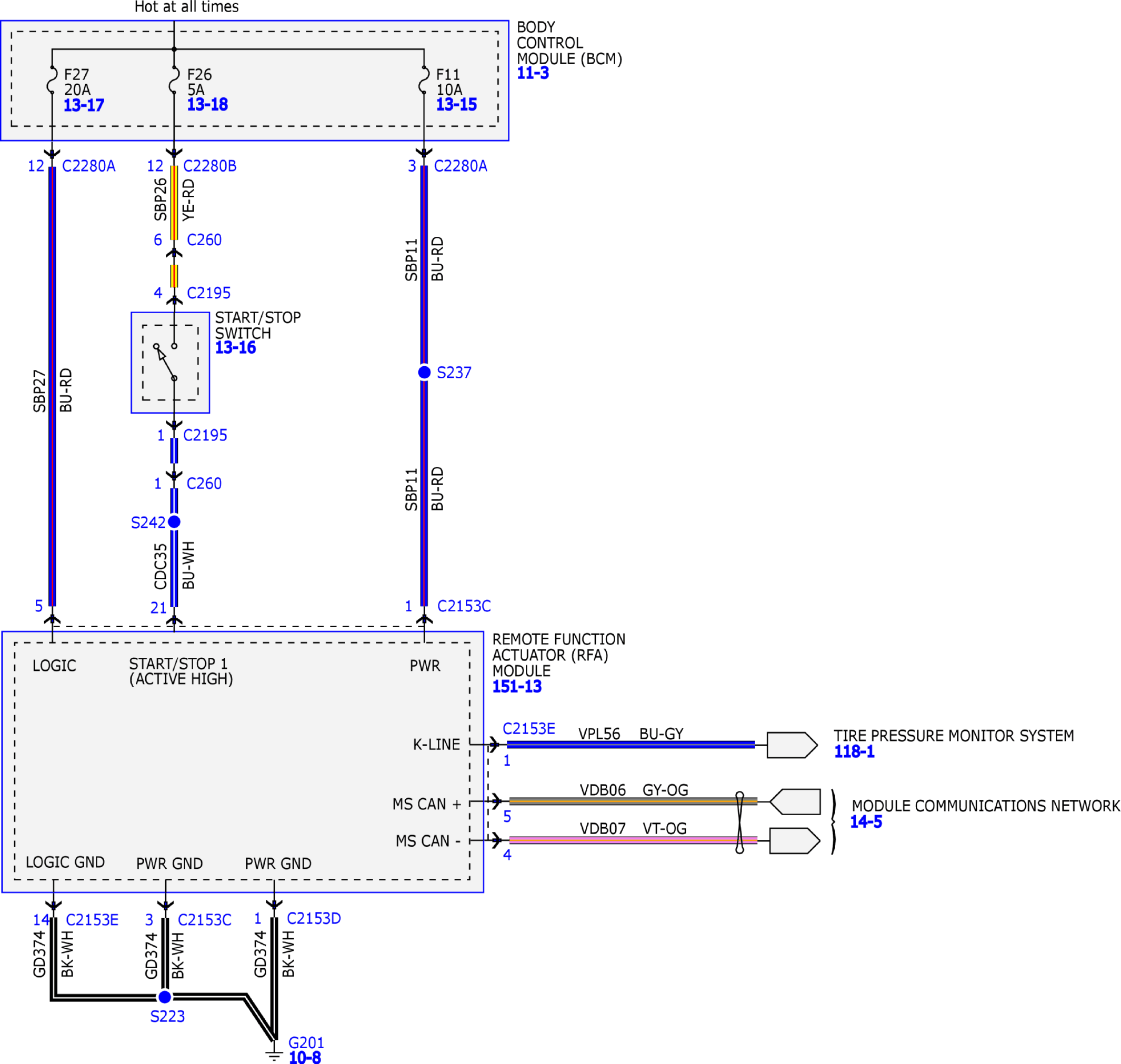The height and width of the screenshot is (1064, 1121).
Task: Click the MS CAN + off-page connector arrow
Action: tap(795, 802)
